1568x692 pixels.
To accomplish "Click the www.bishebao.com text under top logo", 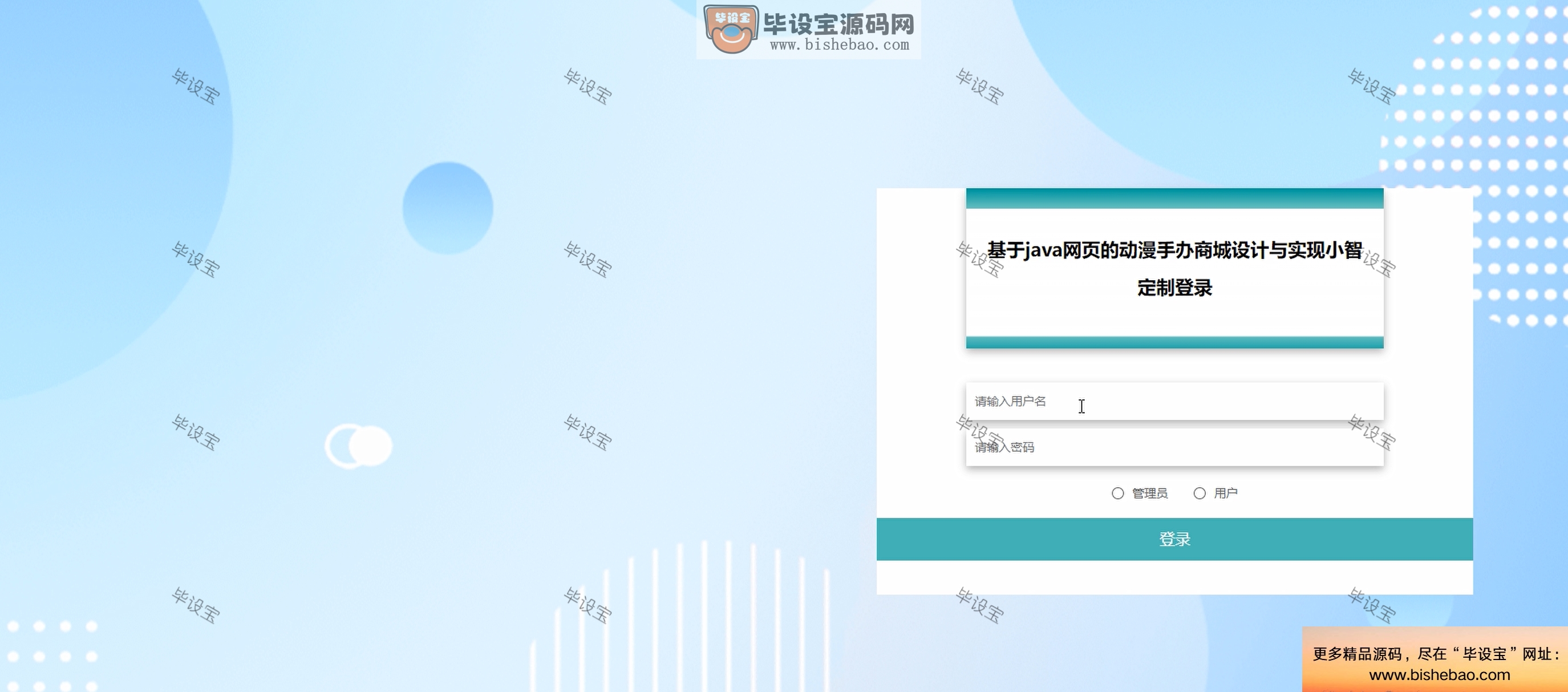I will point(840,44).
